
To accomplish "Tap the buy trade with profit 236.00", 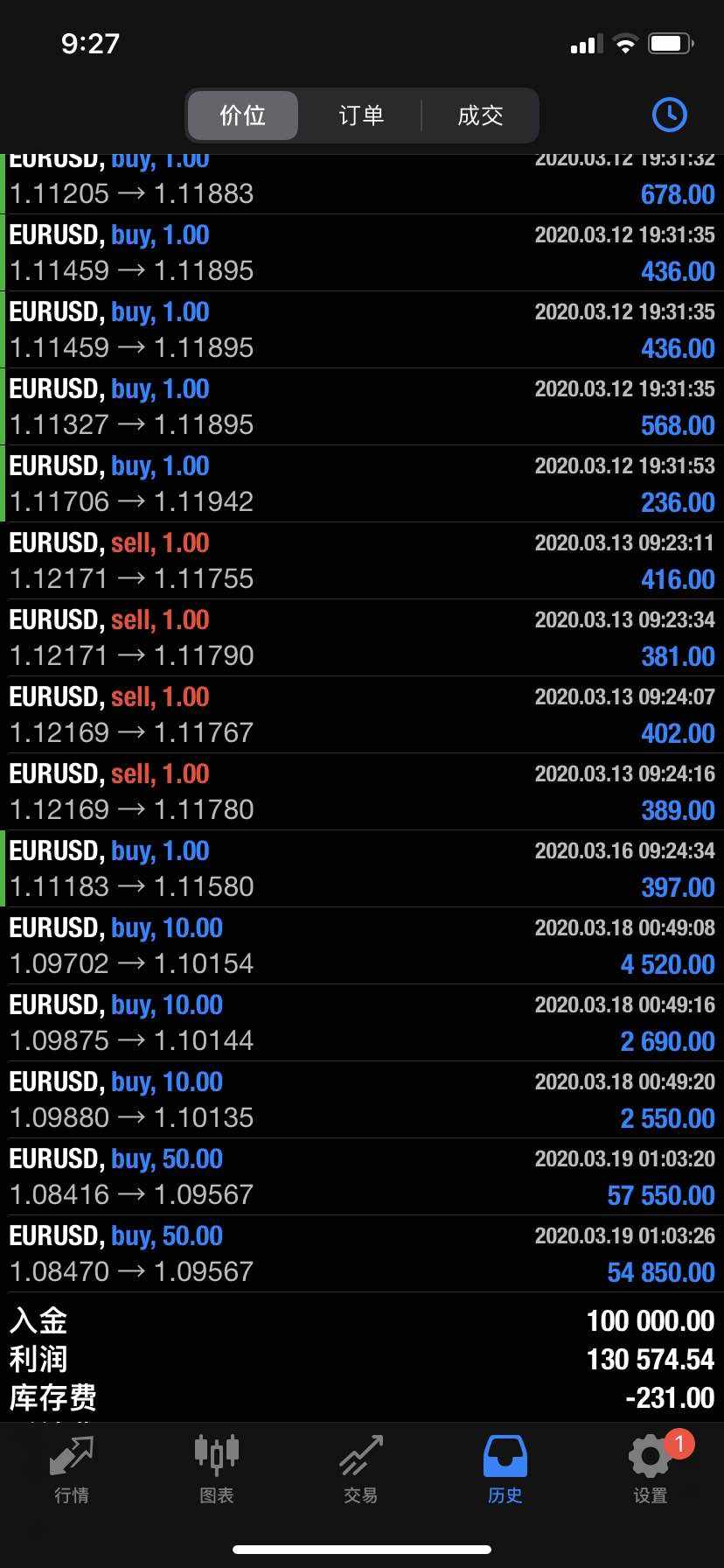I will pyautogui.click(x=362, y=484).
